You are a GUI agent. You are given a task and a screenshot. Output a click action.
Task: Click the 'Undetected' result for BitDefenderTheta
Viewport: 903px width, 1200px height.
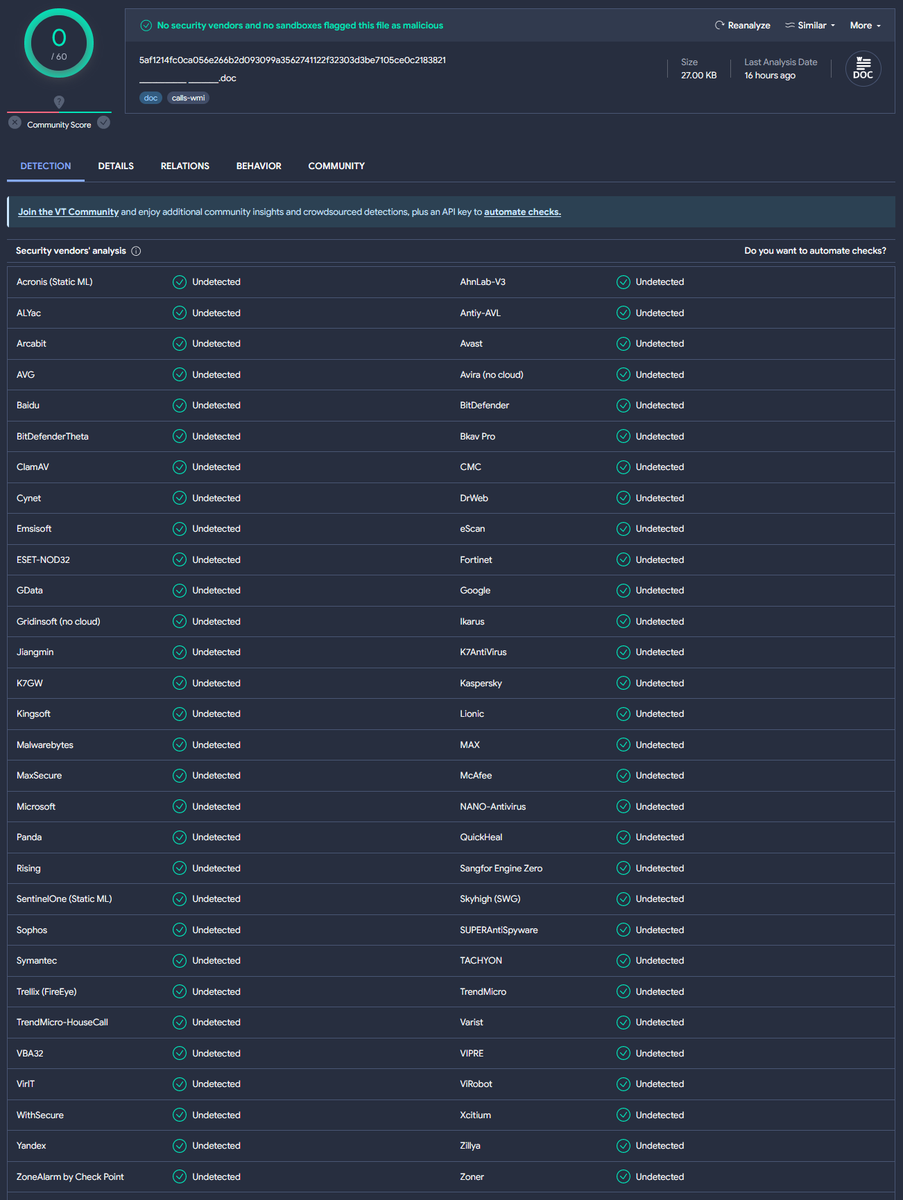point(216,436)
